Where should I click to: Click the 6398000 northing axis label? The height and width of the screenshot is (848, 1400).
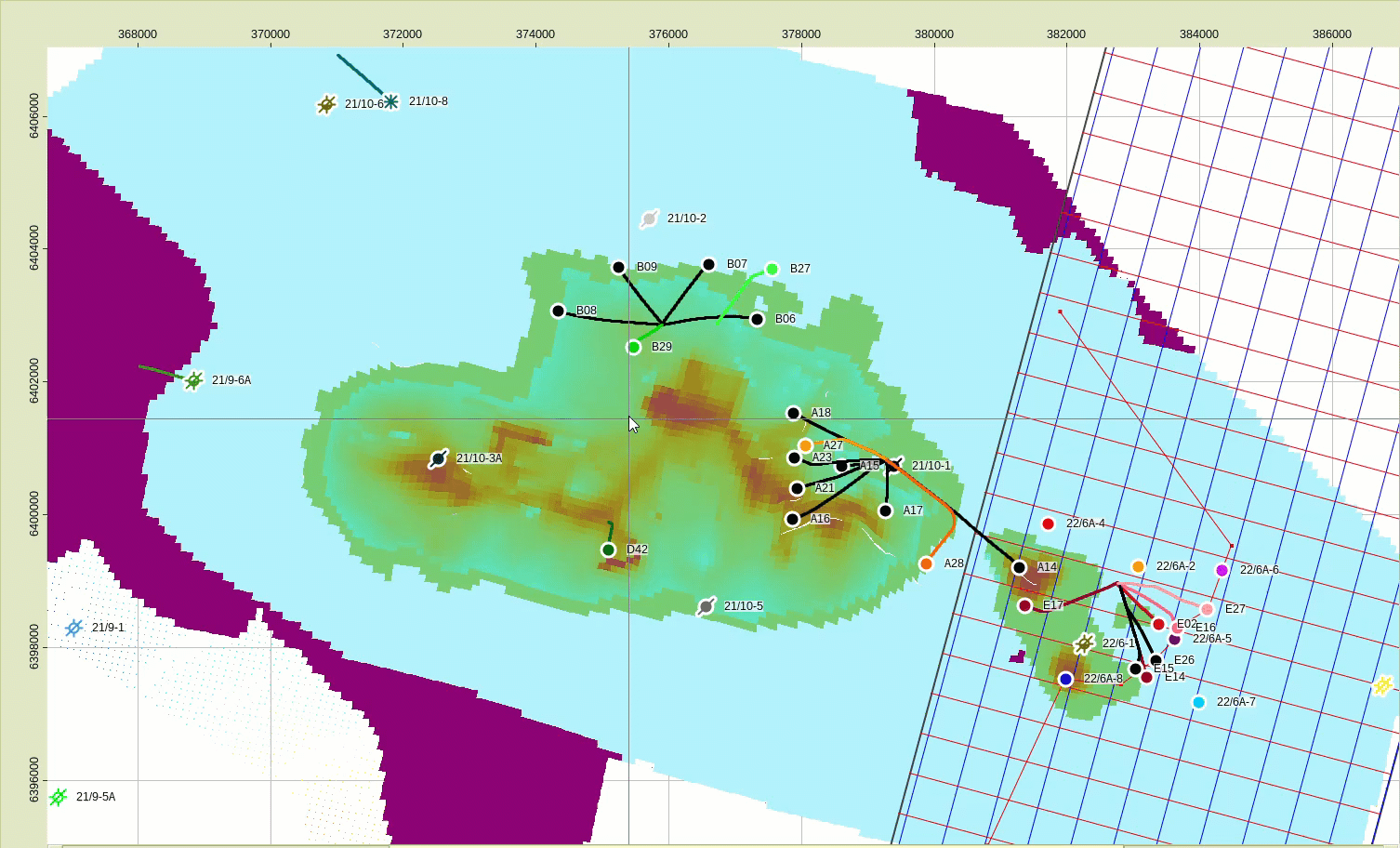(x=35, y=646)
